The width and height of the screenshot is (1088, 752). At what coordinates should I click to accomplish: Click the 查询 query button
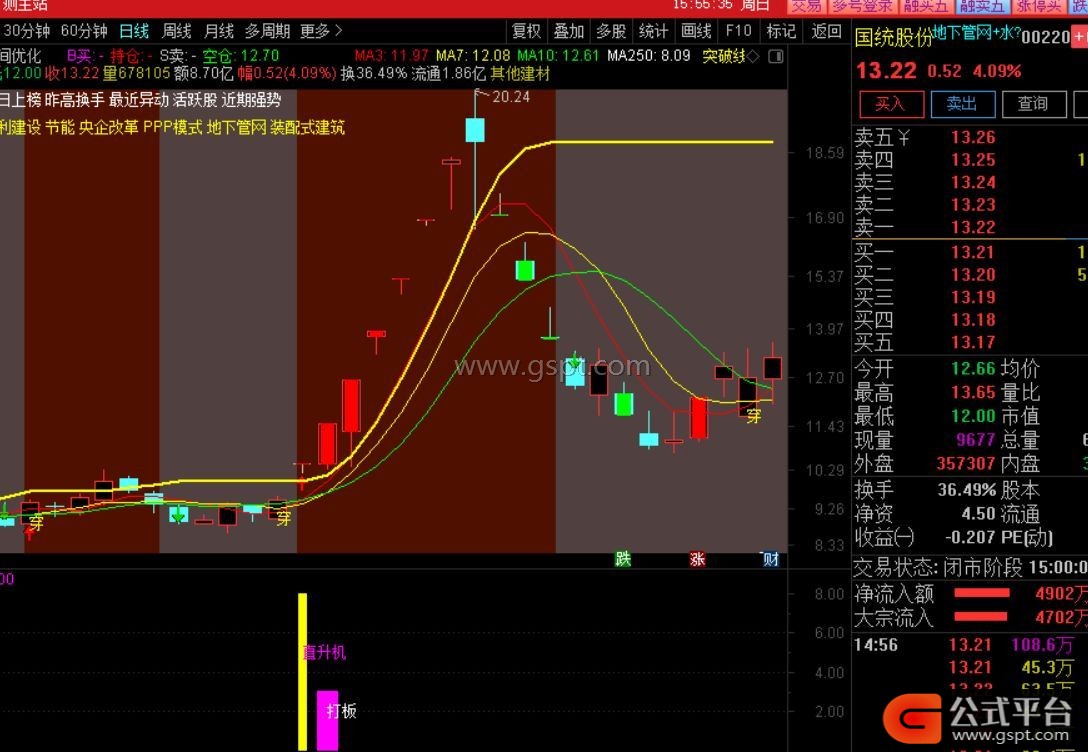click(1033, 104)
